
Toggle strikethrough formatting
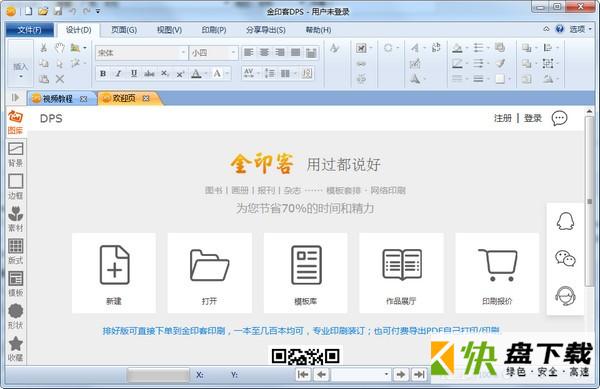pos(149,73)
